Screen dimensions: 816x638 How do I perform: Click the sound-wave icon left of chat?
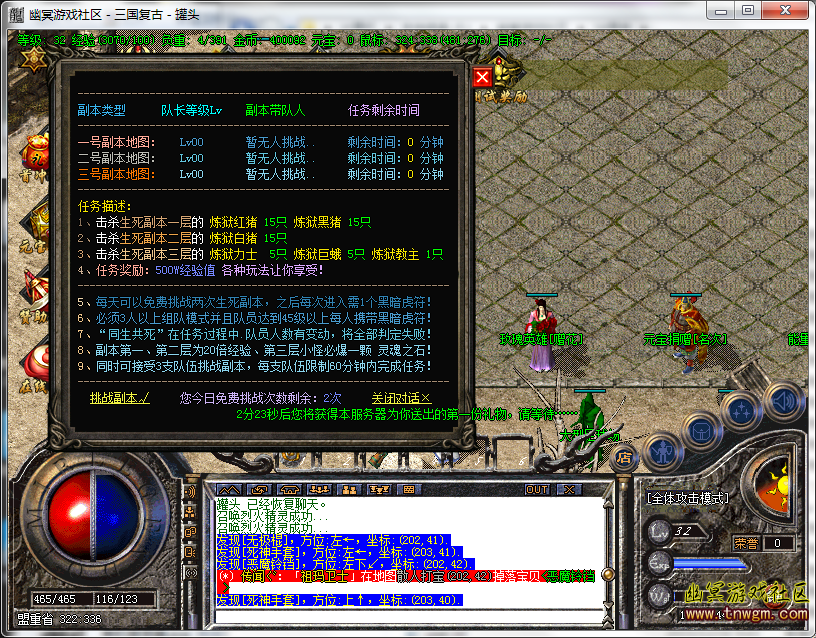pyautogui.click(x=190, y=492)
